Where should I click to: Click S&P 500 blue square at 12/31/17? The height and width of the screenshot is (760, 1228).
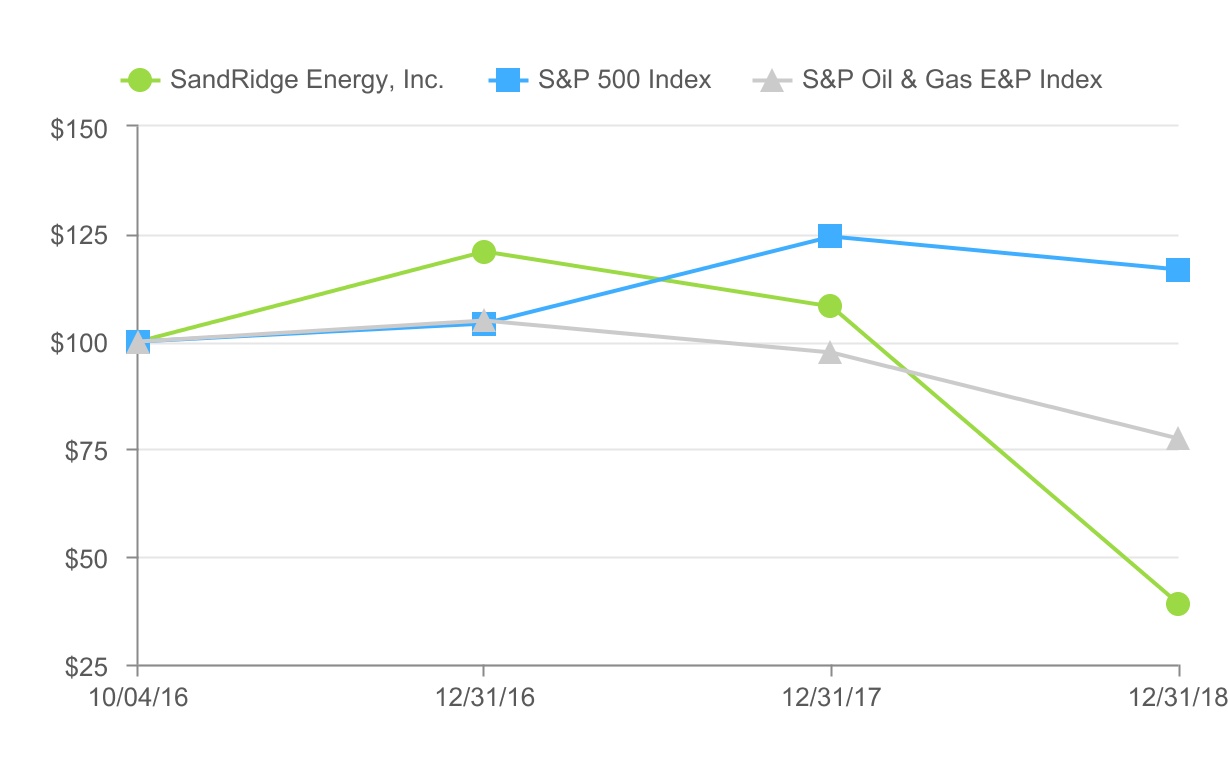(x=830, y=236)
